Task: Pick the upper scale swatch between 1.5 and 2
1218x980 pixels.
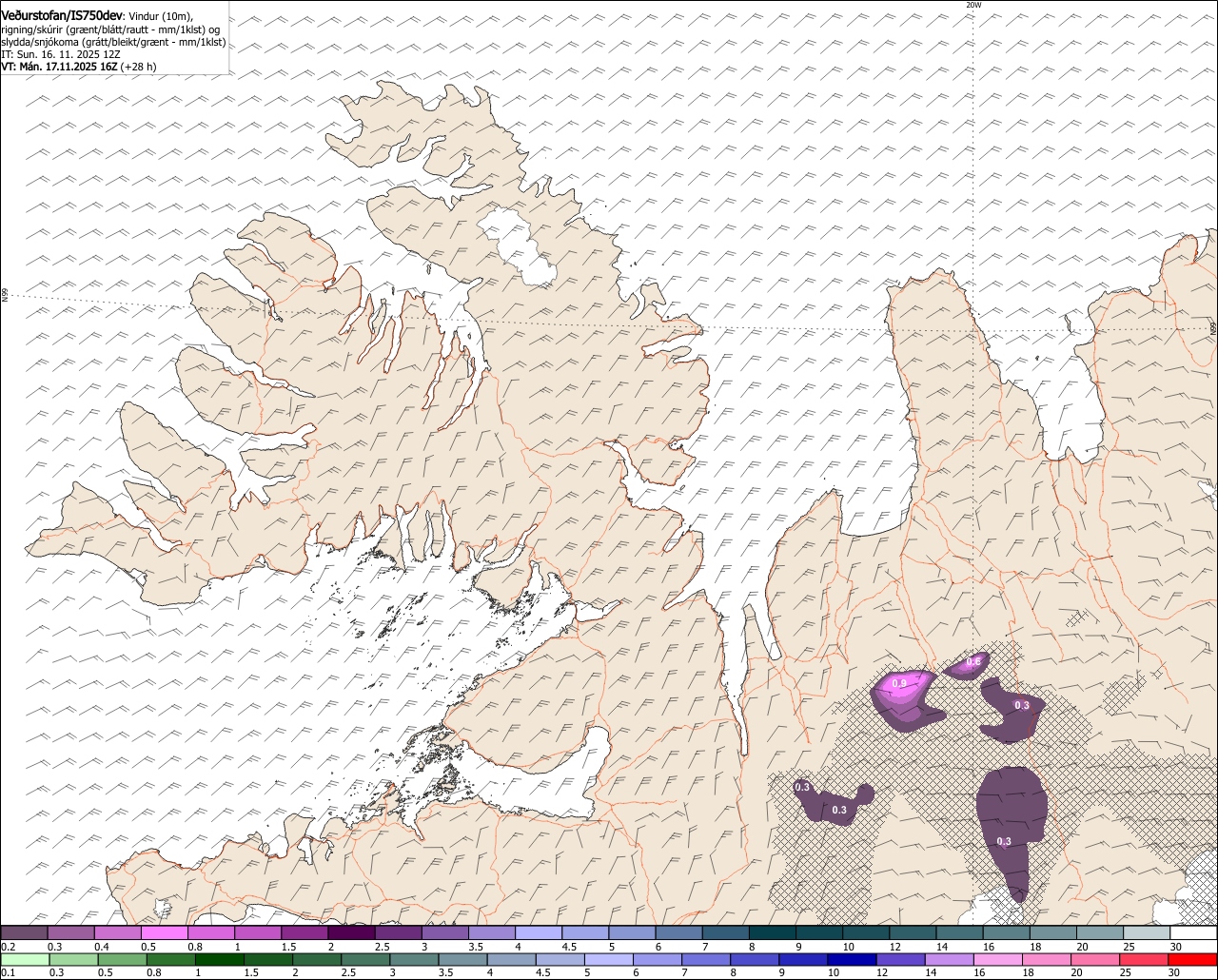Action: pyautogui.click(x=304, y=933)
